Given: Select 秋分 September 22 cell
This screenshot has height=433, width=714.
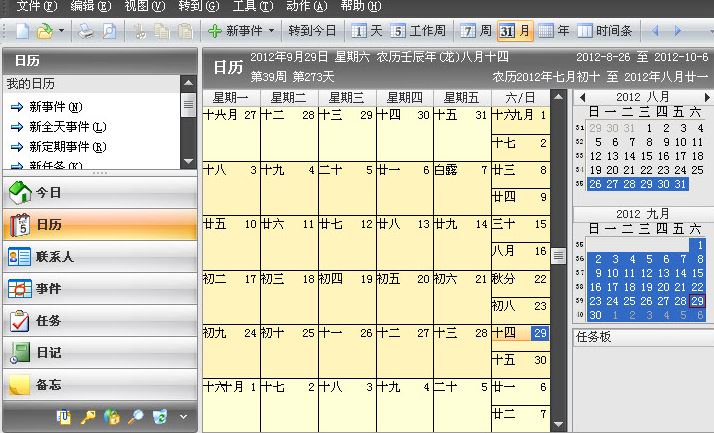Looking at the screenshot, I should [520, 284].
